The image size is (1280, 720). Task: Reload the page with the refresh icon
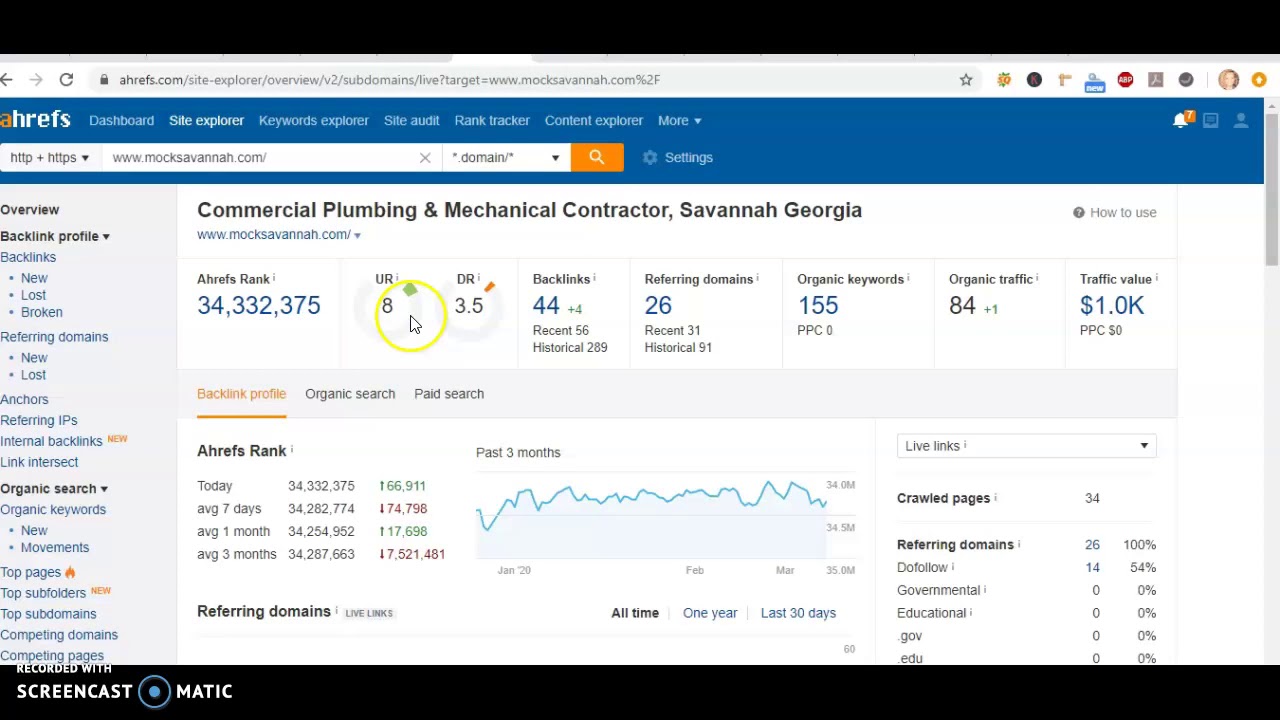[66, 80]
